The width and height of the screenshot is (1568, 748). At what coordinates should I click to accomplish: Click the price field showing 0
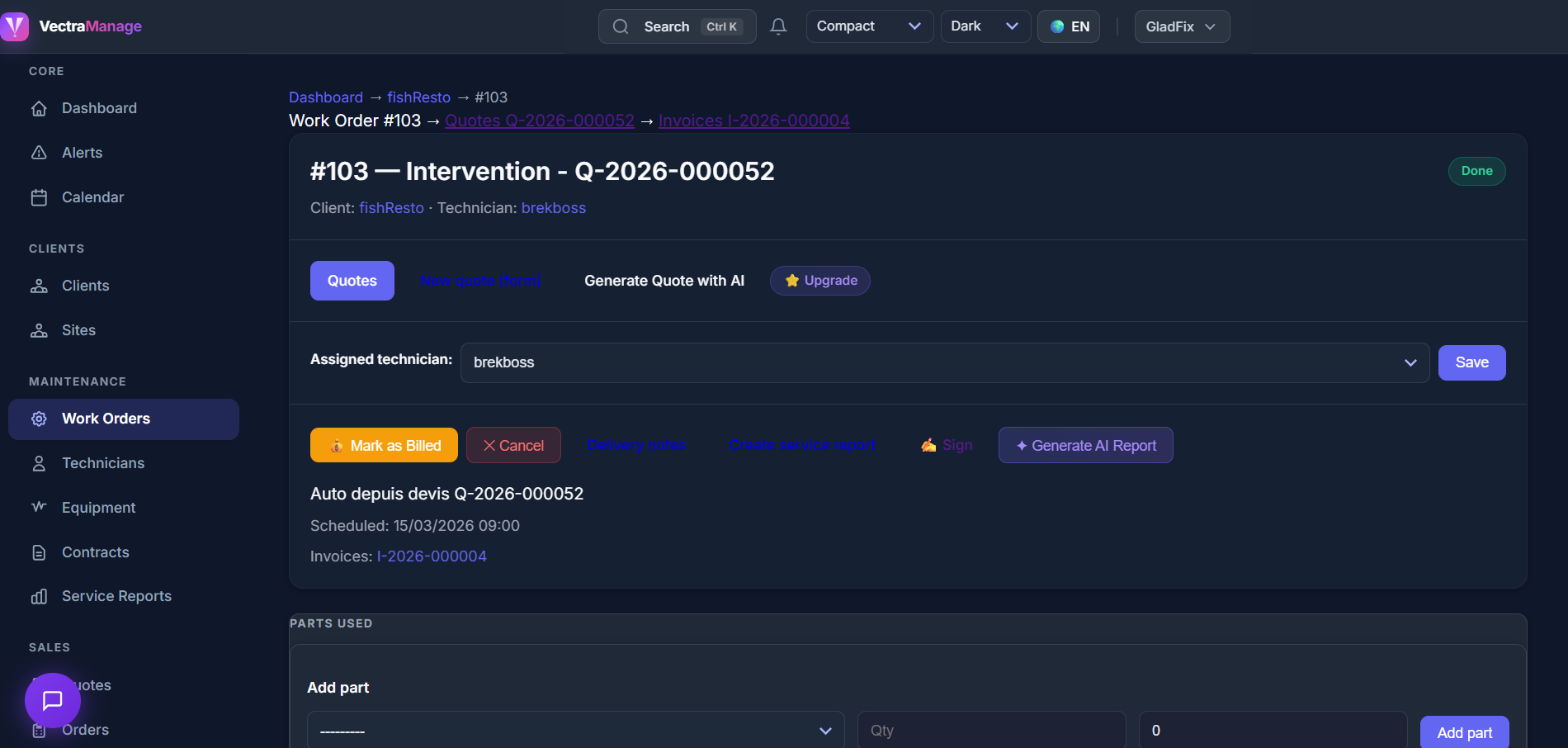click(1273, 731)
